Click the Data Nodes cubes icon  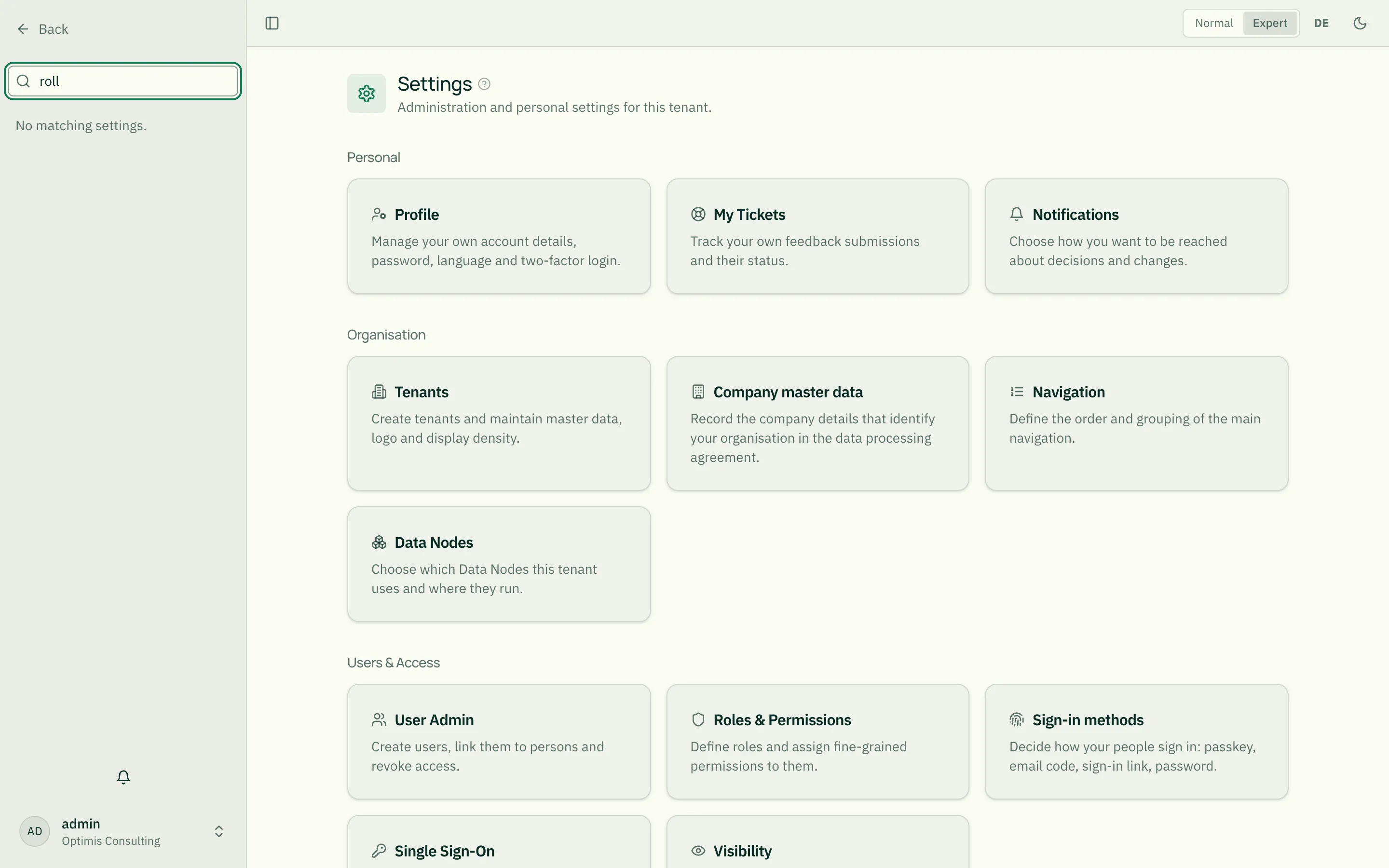tap(379, 542)
